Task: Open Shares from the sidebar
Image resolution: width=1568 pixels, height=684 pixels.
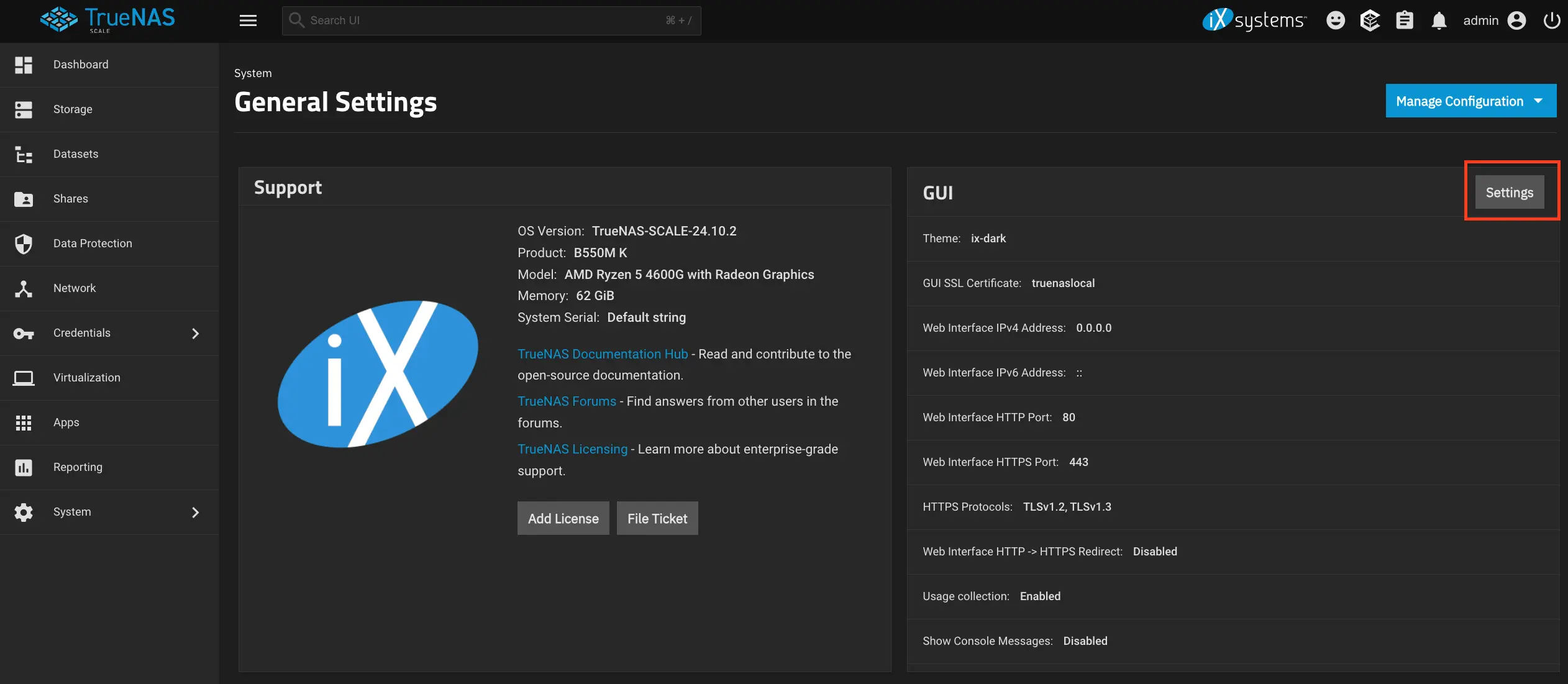Action: pos(70,199)
